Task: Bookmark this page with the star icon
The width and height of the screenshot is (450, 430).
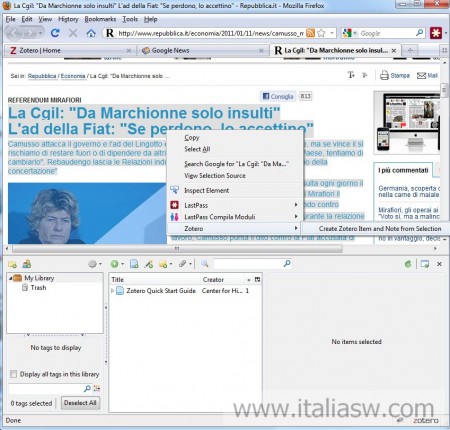Action: coord(321,33)
